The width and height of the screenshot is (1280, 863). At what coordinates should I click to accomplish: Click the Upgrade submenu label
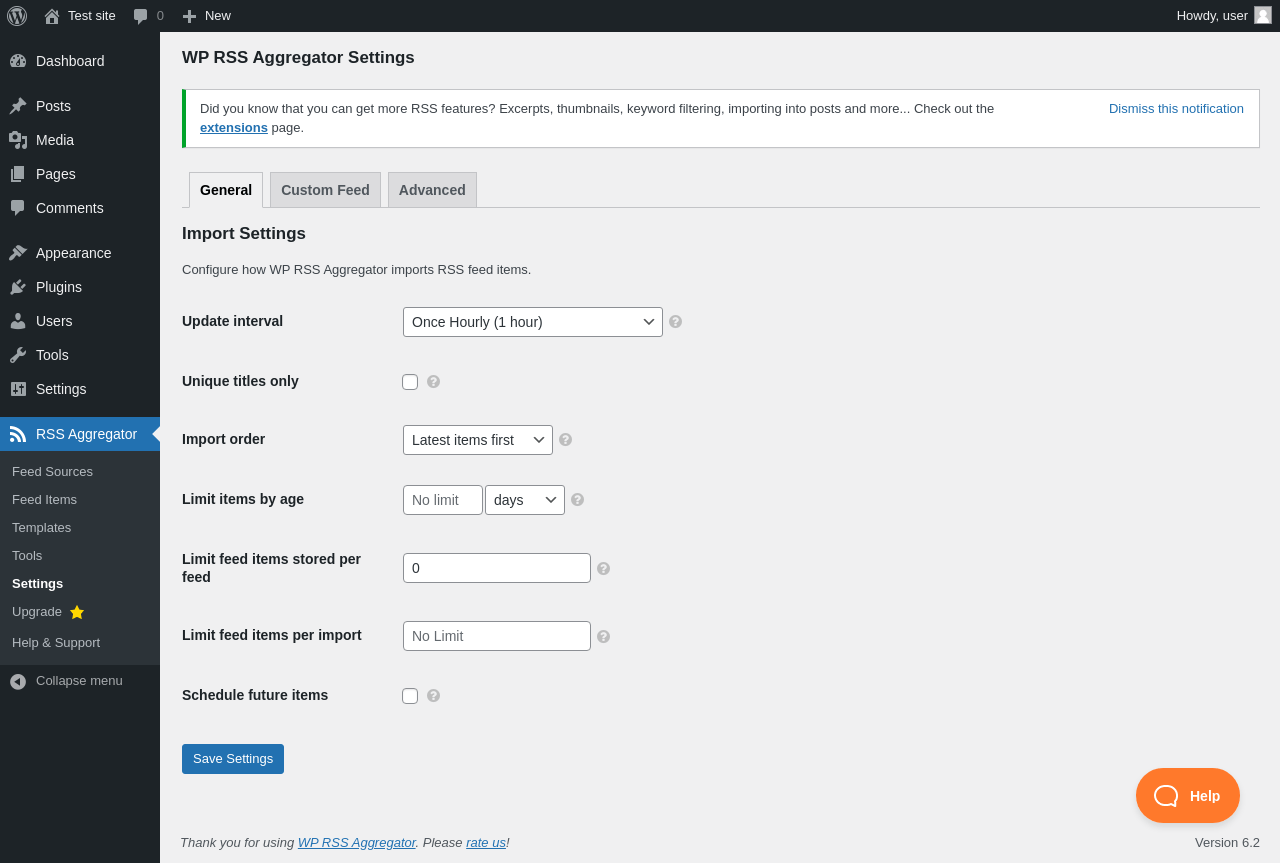[37, 612]
